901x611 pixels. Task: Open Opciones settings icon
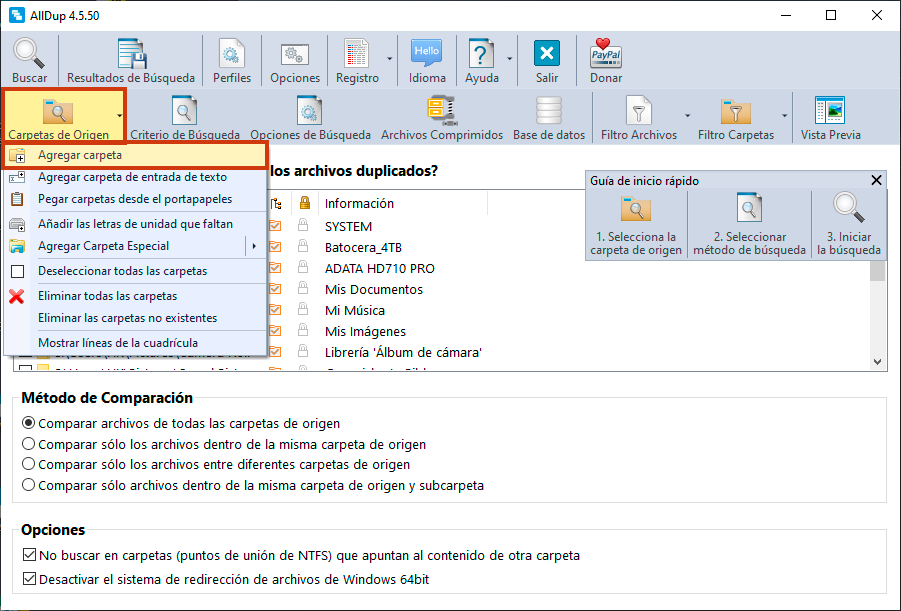(295, 55)
